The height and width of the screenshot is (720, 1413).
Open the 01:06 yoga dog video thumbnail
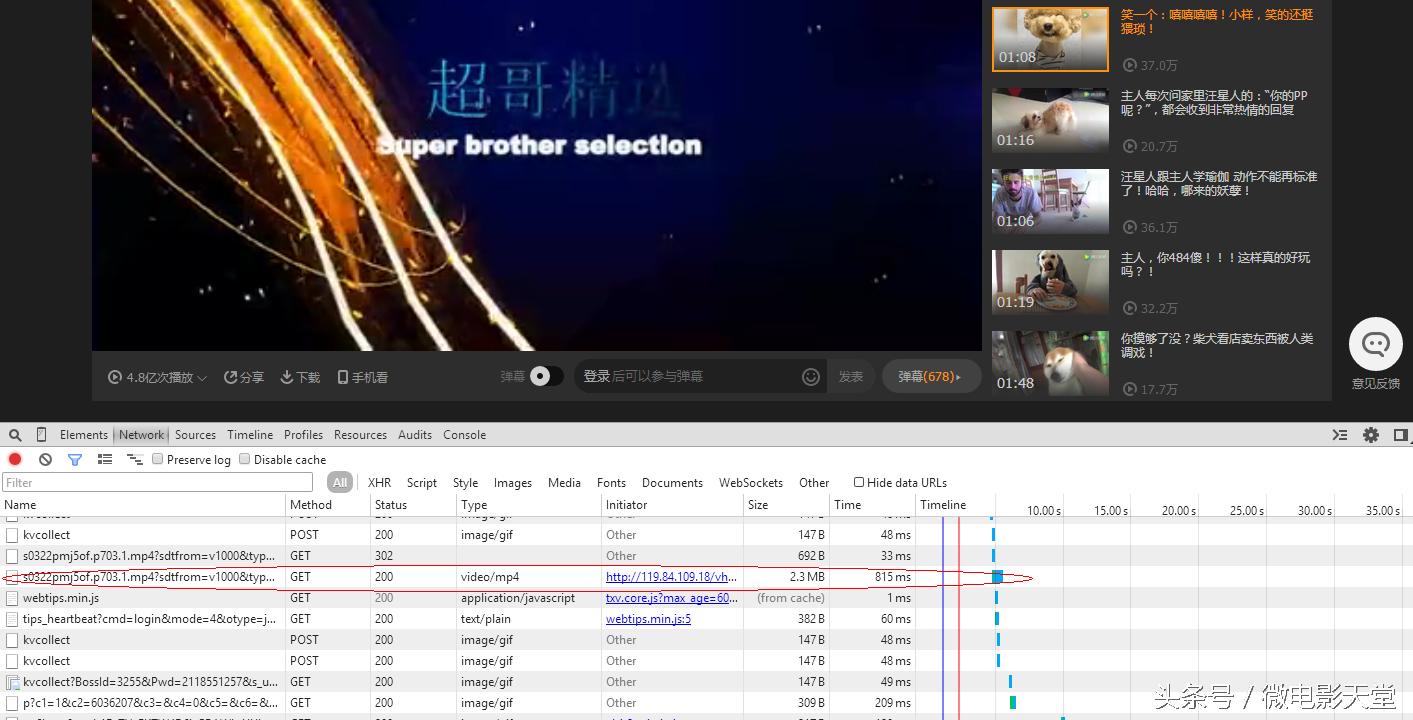[1050, 201]
